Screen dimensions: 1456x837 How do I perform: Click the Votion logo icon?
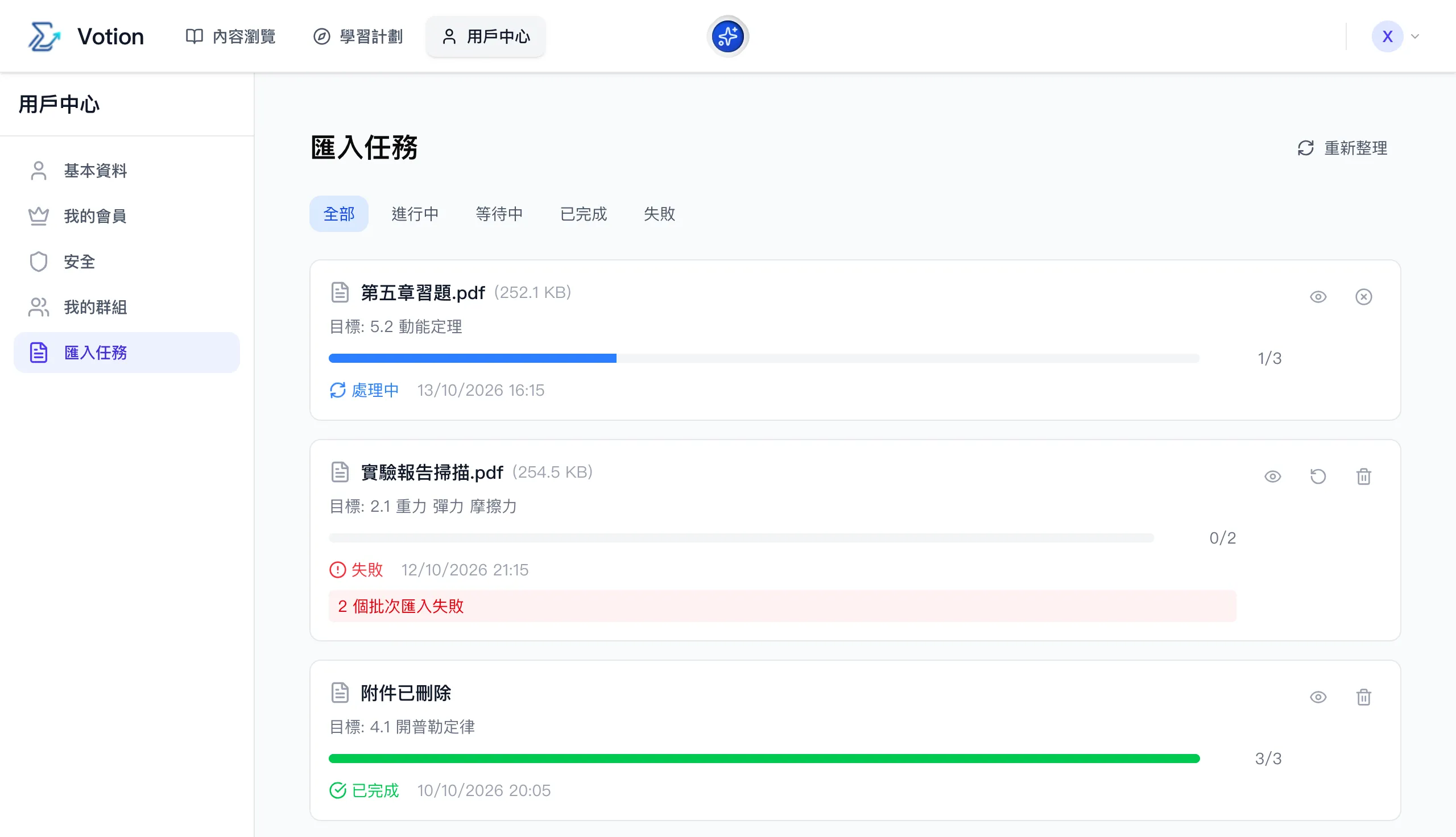[44, 36]
